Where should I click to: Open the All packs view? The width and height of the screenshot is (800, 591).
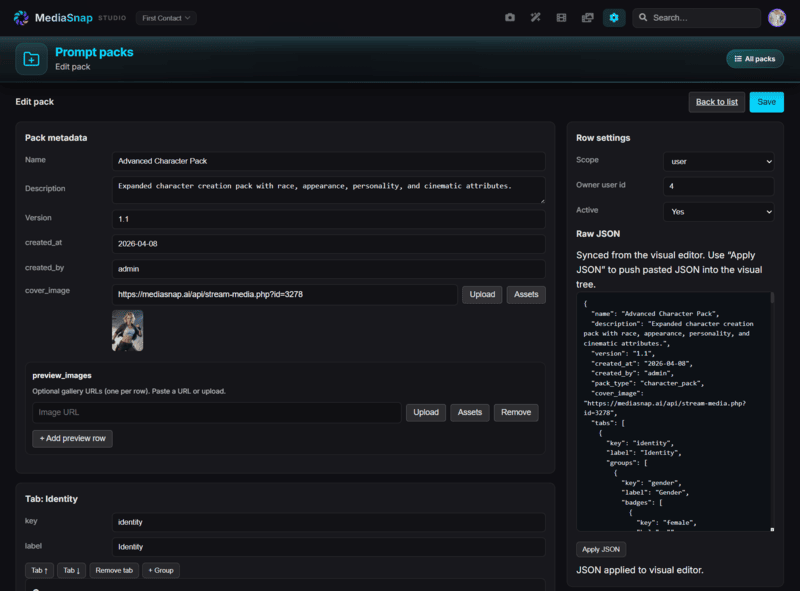[755, 58]
